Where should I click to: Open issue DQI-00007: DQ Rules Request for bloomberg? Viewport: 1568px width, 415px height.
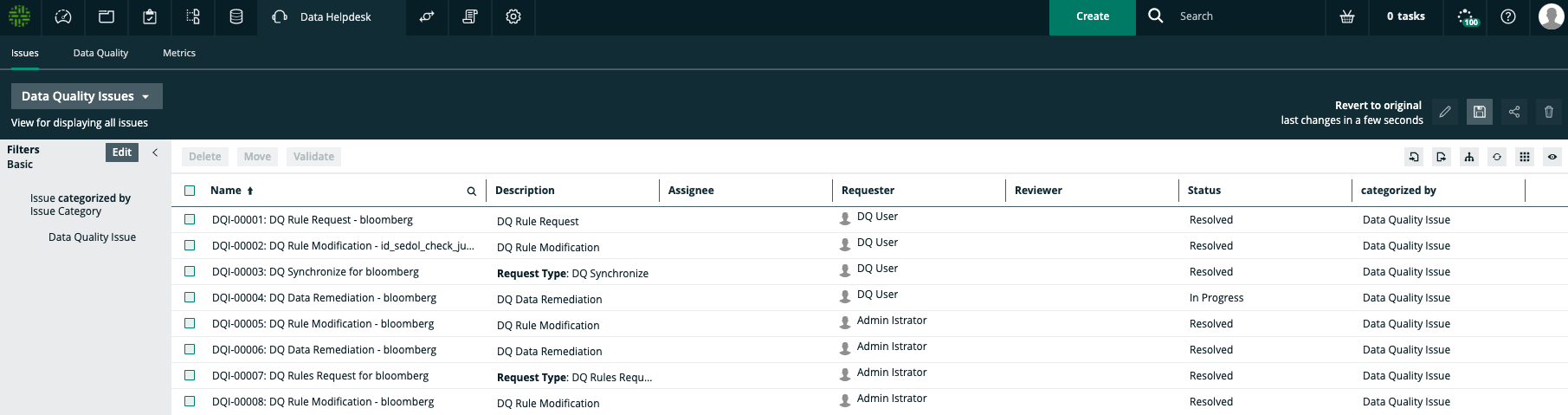click(x=320, y=376)
